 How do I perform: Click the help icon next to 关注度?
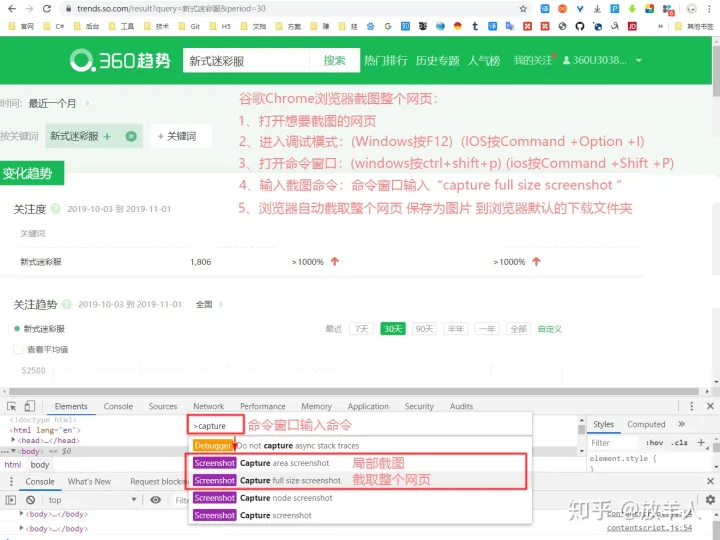[56, 209]
